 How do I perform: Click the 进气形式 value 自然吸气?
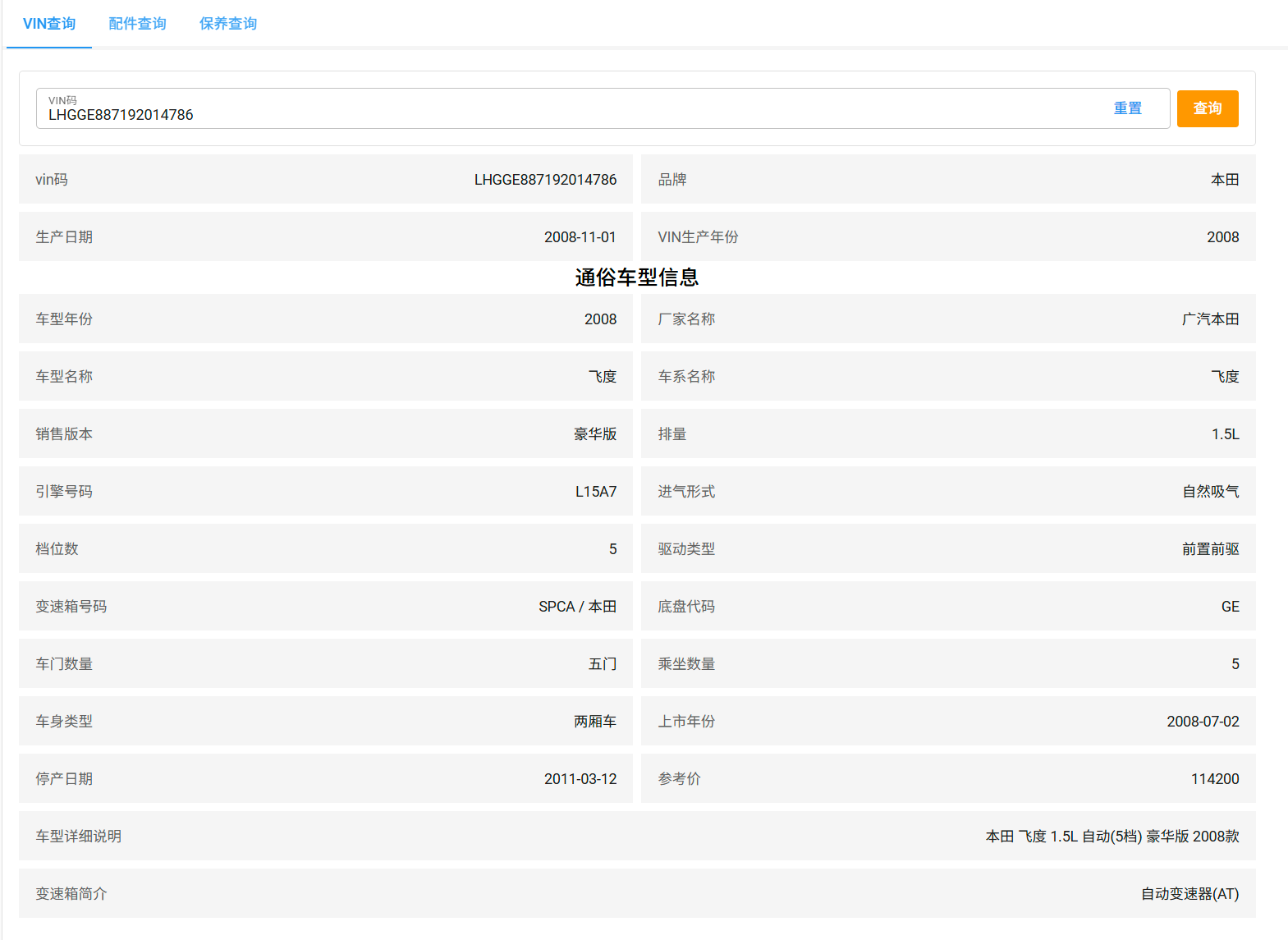tap(1211, 492)
